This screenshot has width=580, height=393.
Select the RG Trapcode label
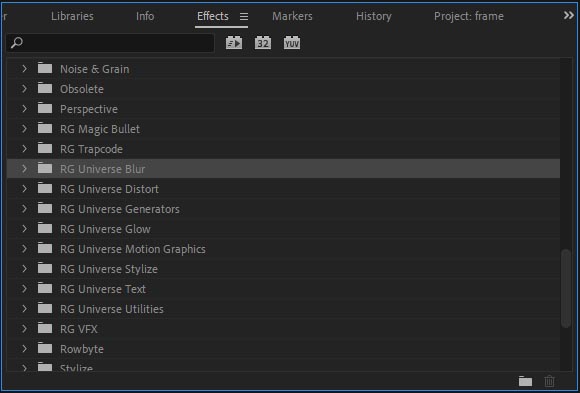pos(91,149)
